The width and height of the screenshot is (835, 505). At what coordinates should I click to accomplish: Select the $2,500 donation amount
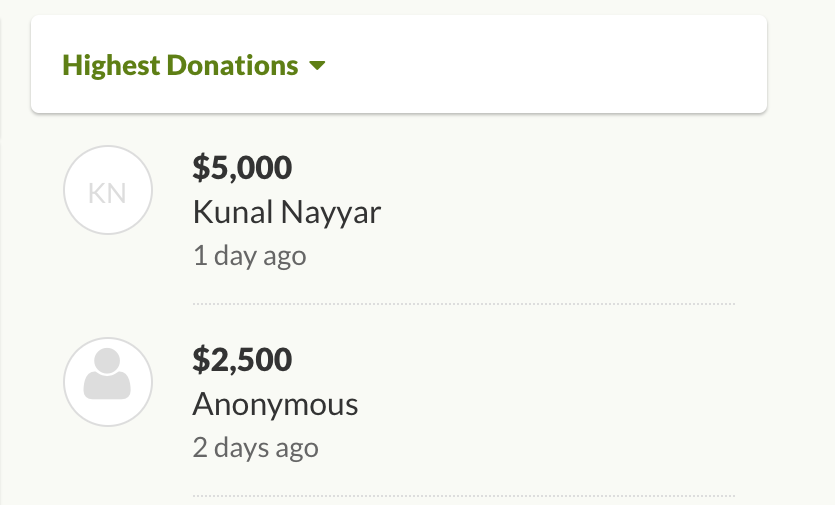[x=242, y=359]
